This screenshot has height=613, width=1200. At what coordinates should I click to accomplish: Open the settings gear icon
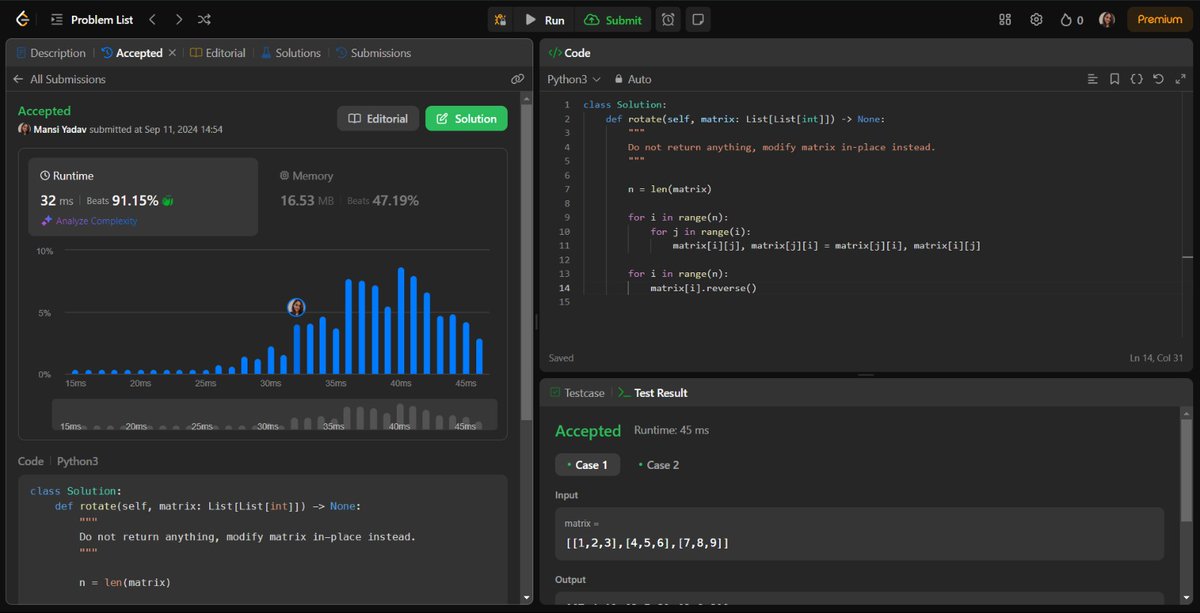pyautogui.click(x=1036, y=19)
